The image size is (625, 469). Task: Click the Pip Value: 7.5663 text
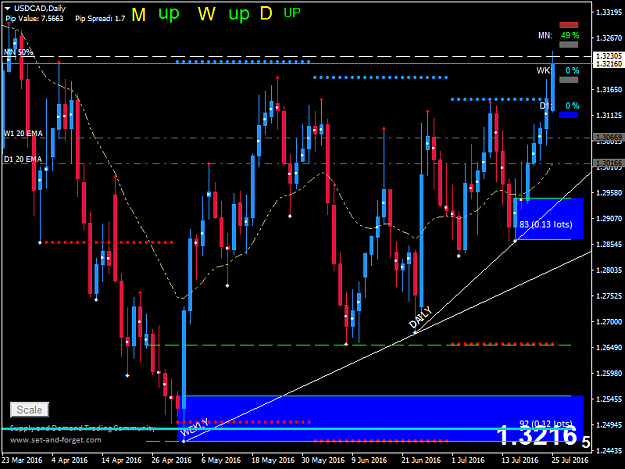34,18
